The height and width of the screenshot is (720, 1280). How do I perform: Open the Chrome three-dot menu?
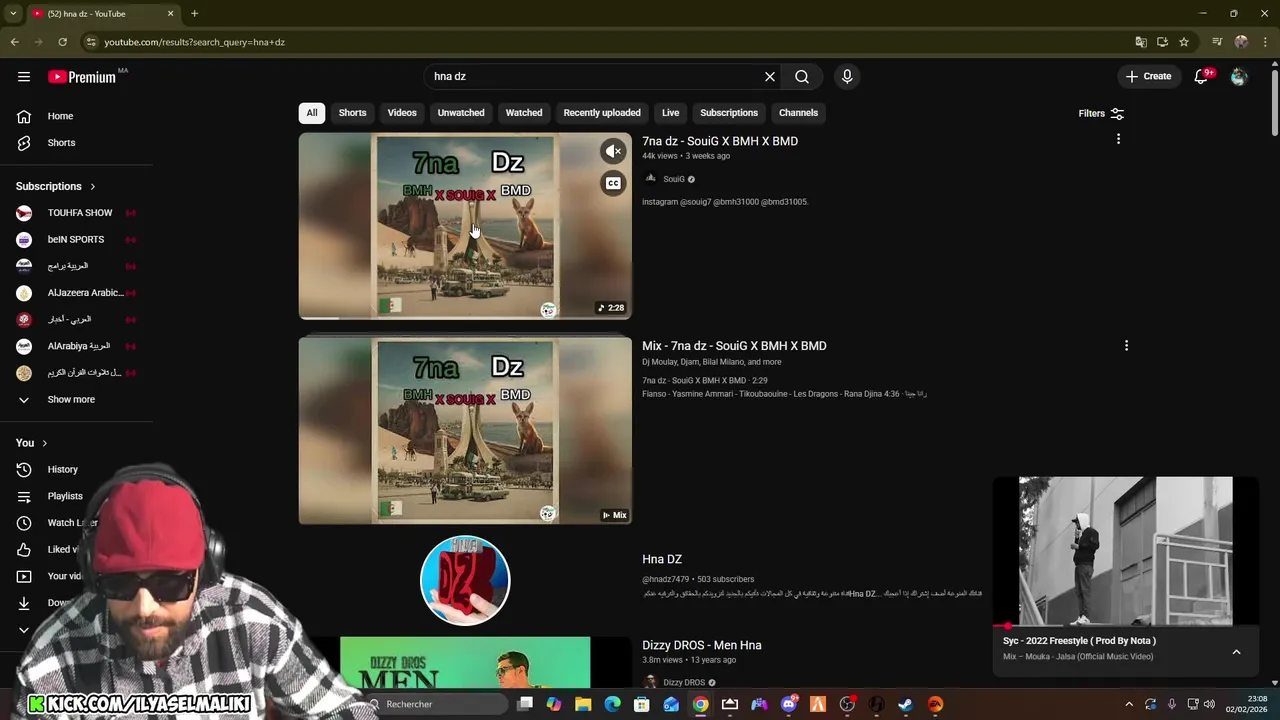[1265, 42]
